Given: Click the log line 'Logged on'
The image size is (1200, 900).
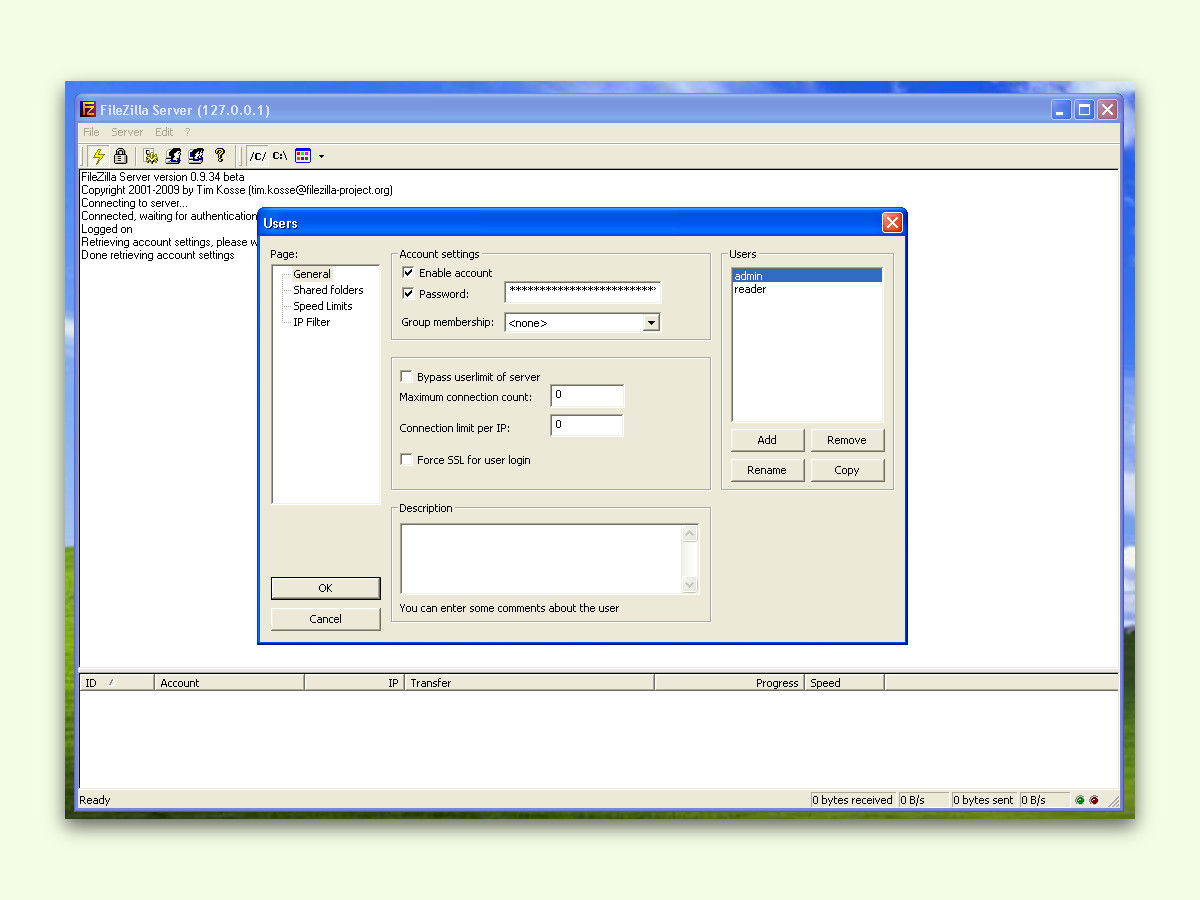Looking at the screenshot, I should 107,229.
